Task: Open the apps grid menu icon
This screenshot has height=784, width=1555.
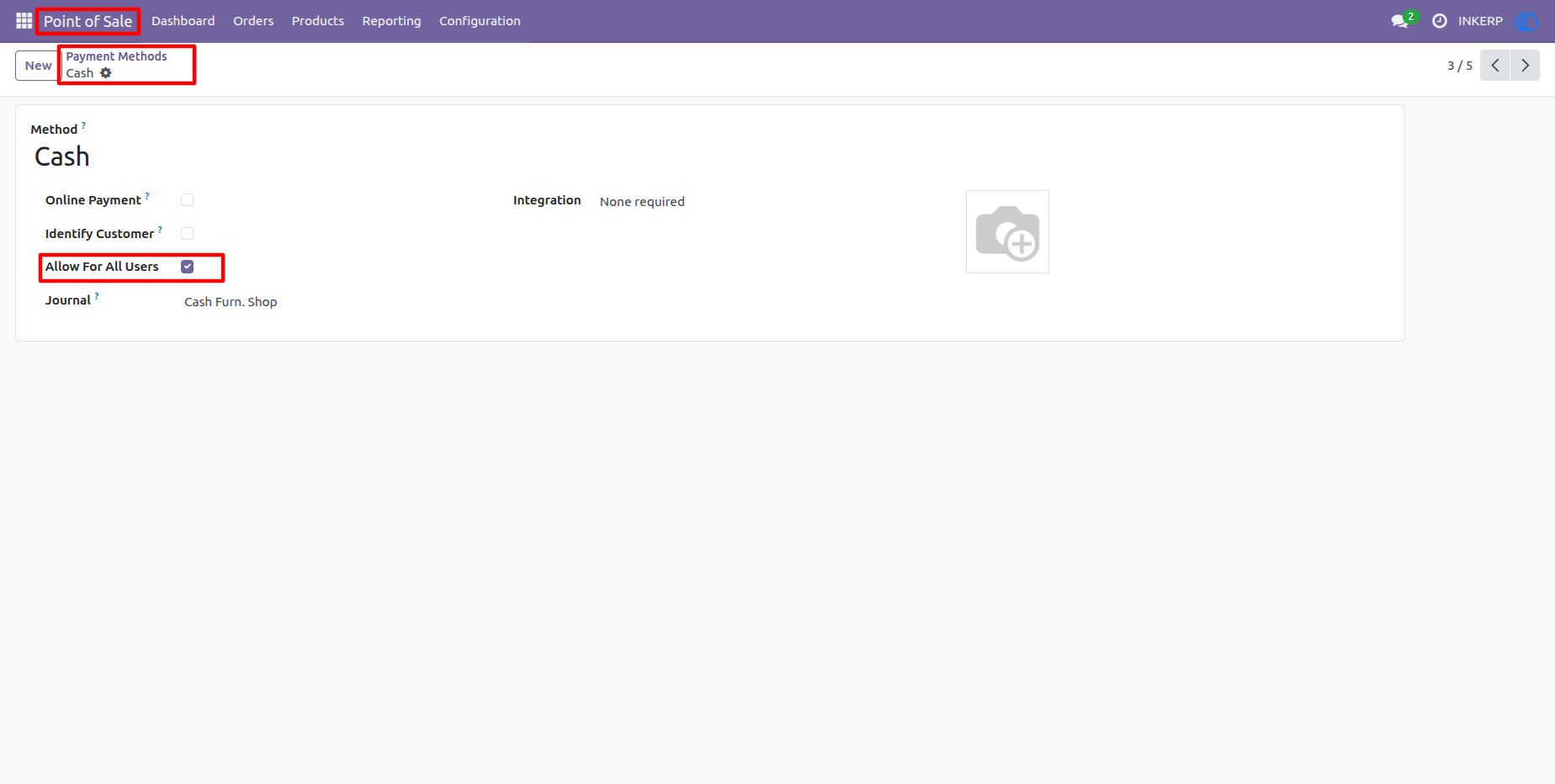Action: tap(24, 21)
